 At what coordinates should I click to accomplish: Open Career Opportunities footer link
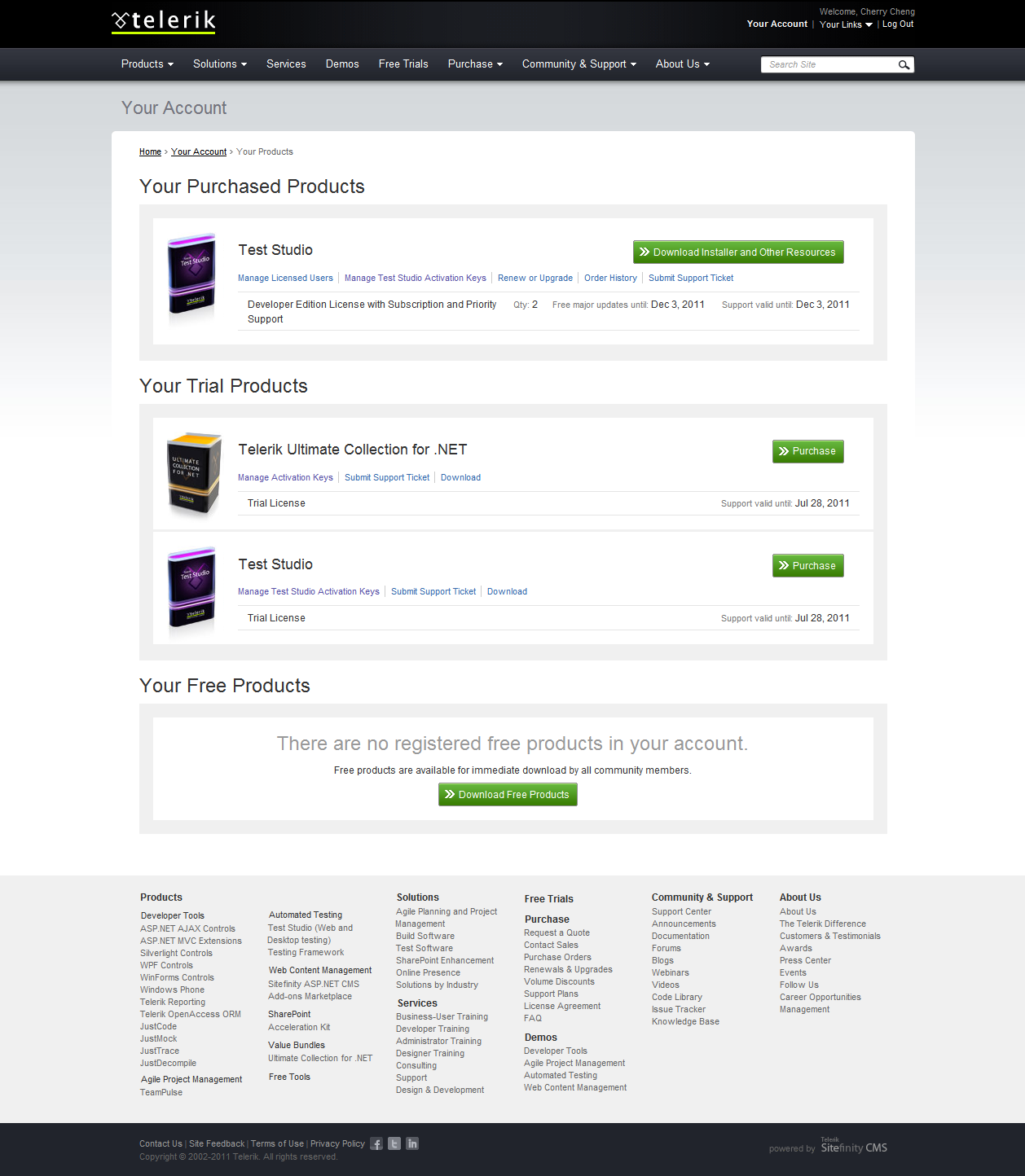coord(820,997)
